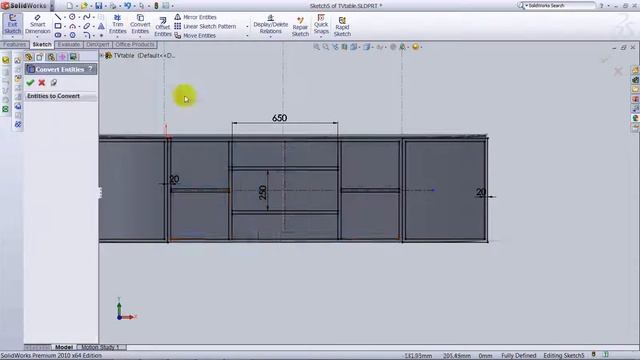This screenshot has width=640, height=360.
Task: Pick the Line sketch tool
Action: pos(58,17)
